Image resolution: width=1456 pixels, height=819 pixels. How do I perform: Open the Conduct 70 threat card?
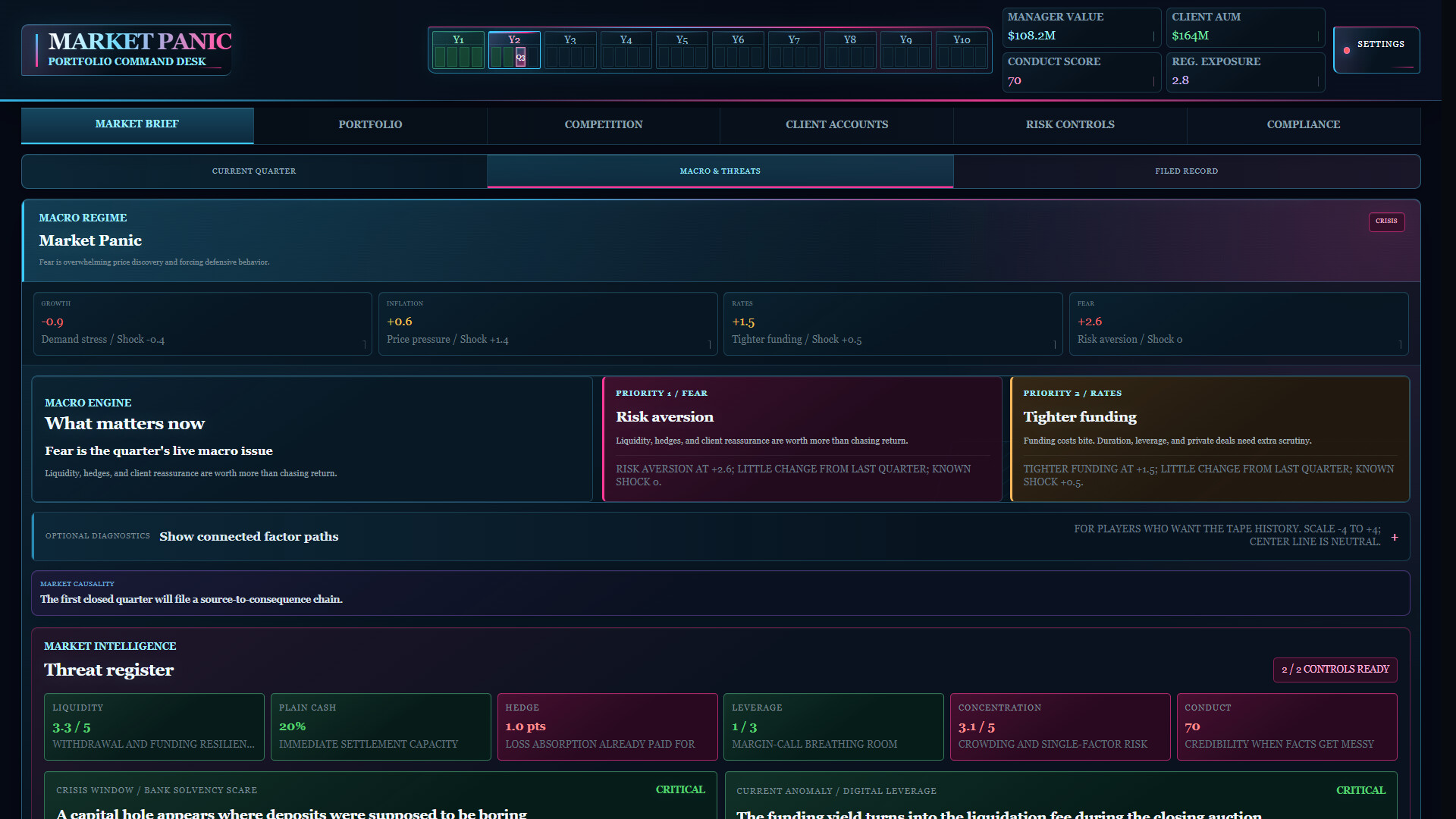[x=1287, y=726]
